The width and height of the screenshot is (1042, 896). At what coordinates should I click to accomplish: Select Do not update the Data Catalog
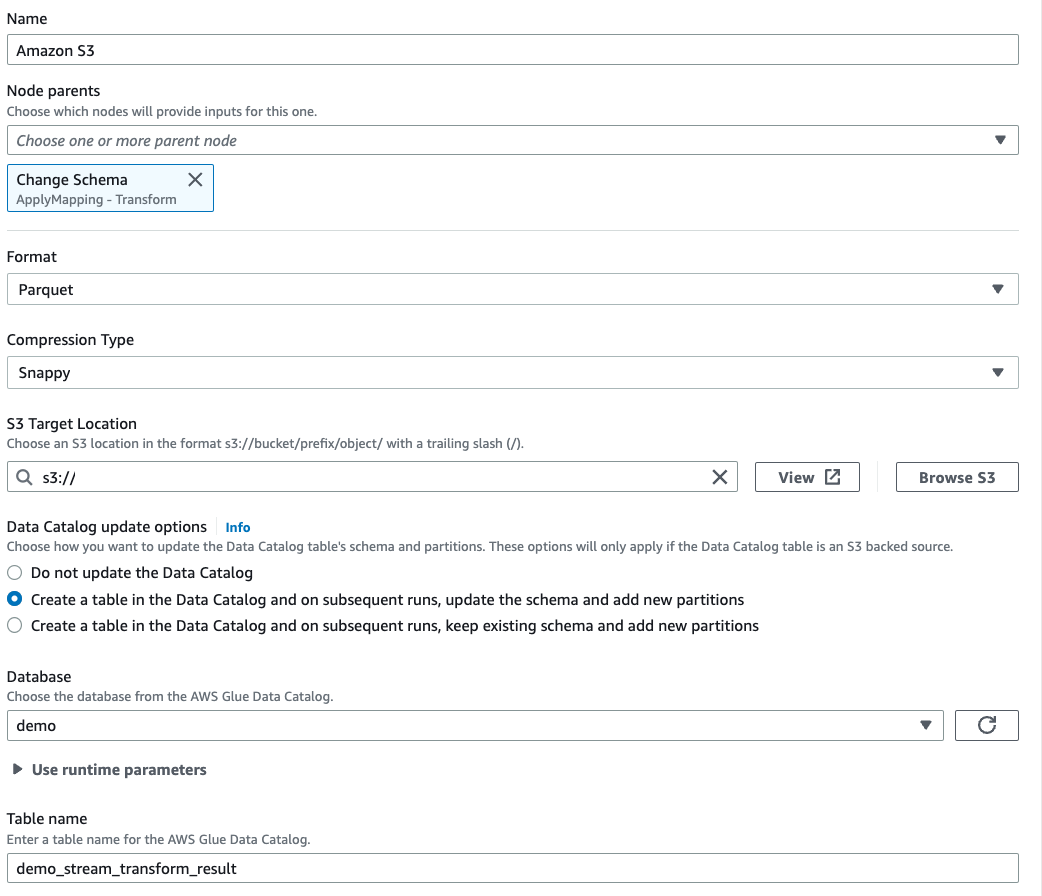point(15,573)
